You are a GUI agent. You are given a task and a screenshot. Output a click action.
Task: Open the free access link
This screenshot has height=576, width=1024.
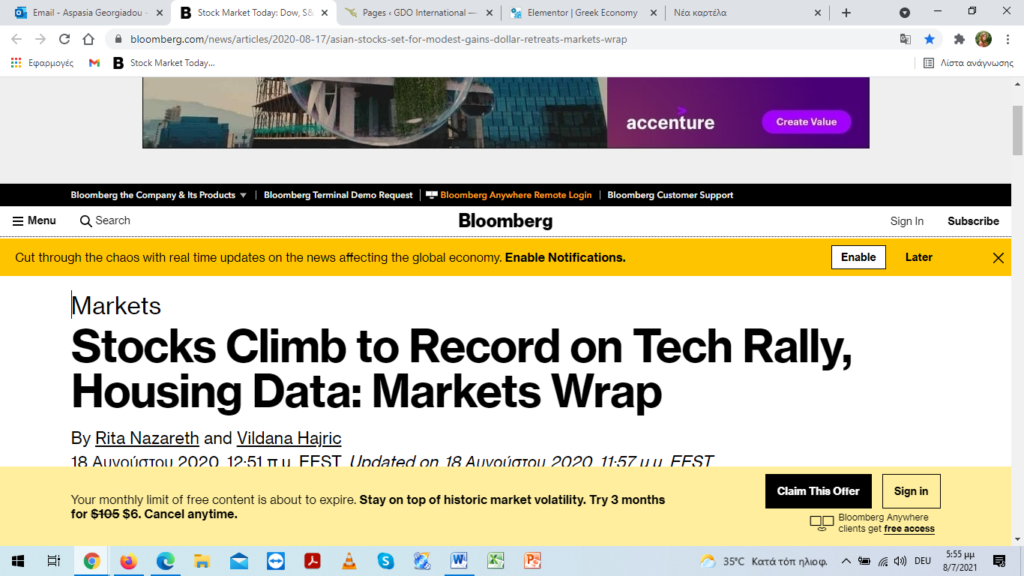(909, 529)
